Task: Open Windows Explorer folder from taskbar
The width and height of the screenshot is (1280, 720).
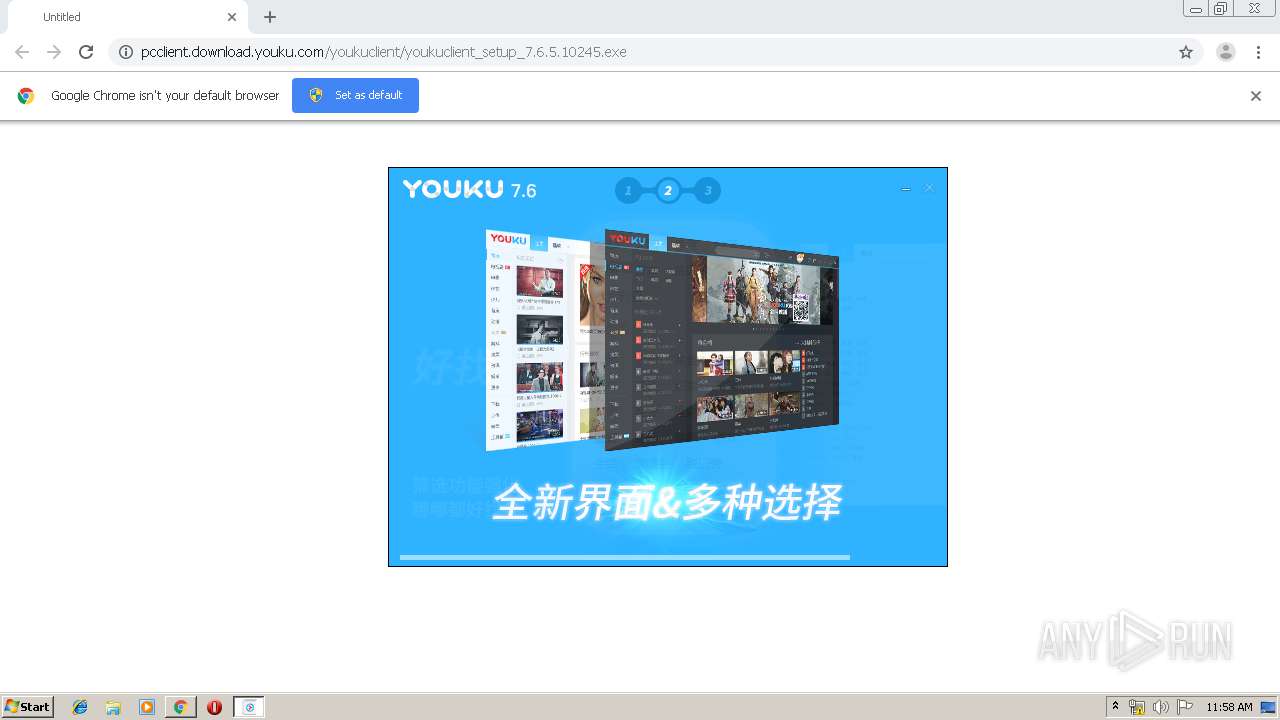Action: [113, 707]
